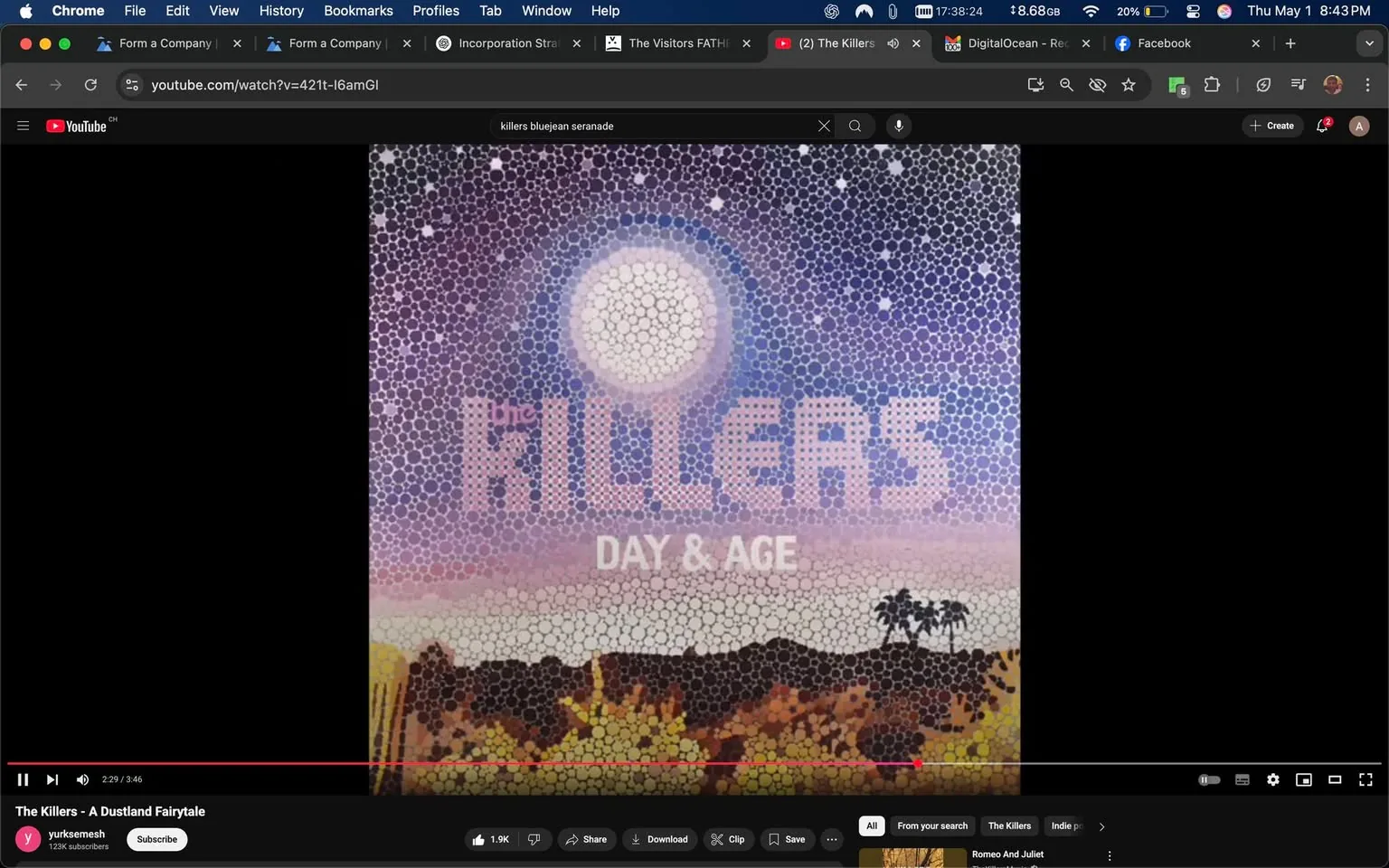
Task: Subscribe to yurksemesh channel
Action: click(x=156, y=839)
